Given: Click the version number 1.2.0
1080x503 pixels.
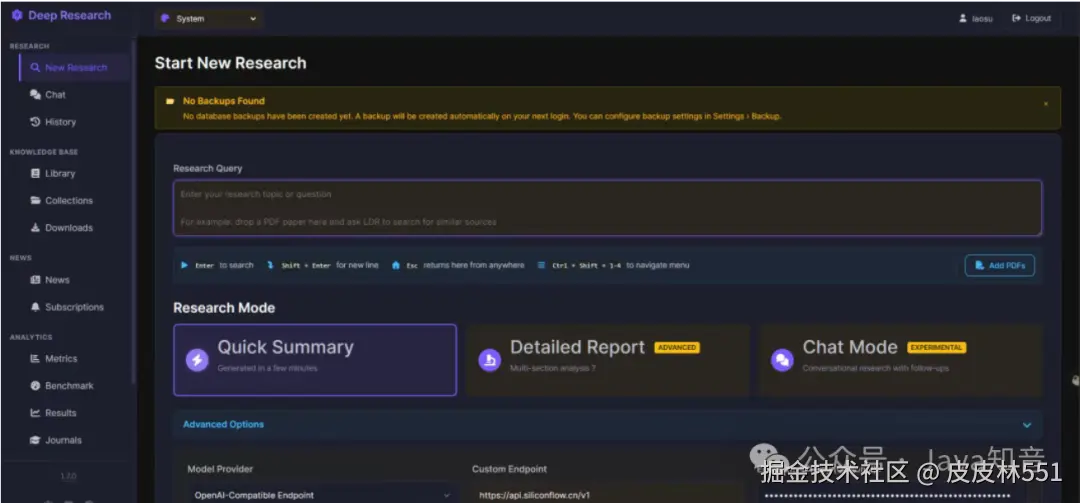Looking at the screenshot, I should (x=68, y=476).
